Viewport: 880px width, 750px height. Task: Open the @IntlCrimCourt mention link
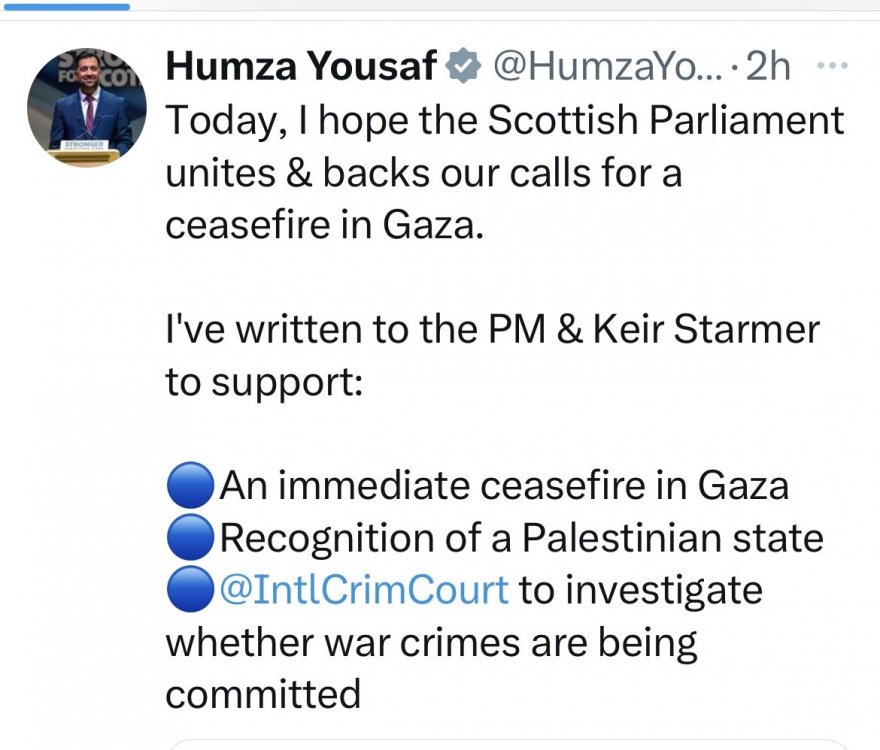364,590
